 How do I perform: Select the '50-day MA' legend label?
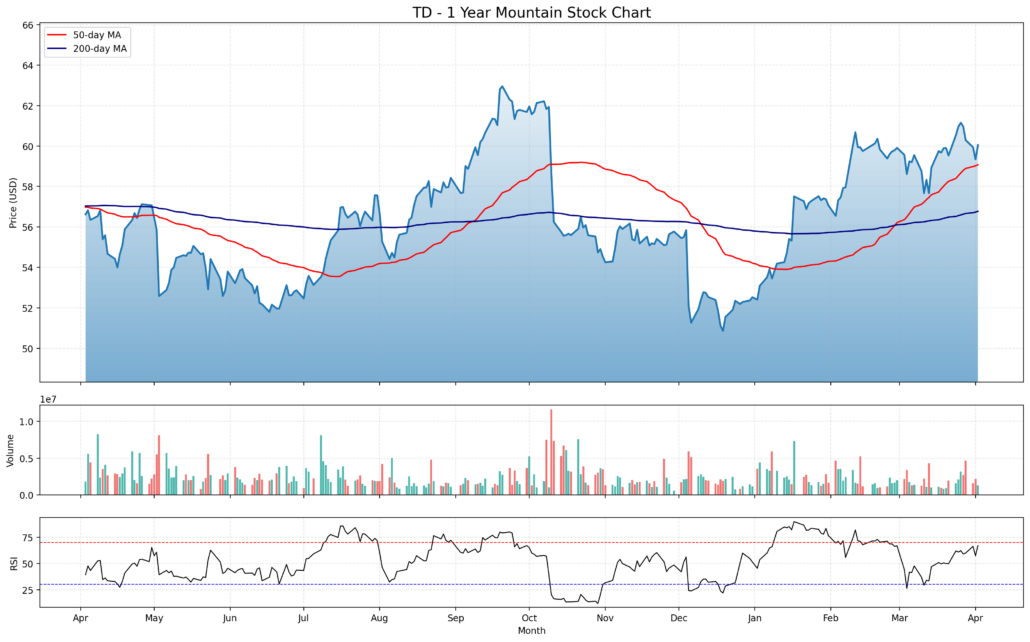click(x=97, y=35)
